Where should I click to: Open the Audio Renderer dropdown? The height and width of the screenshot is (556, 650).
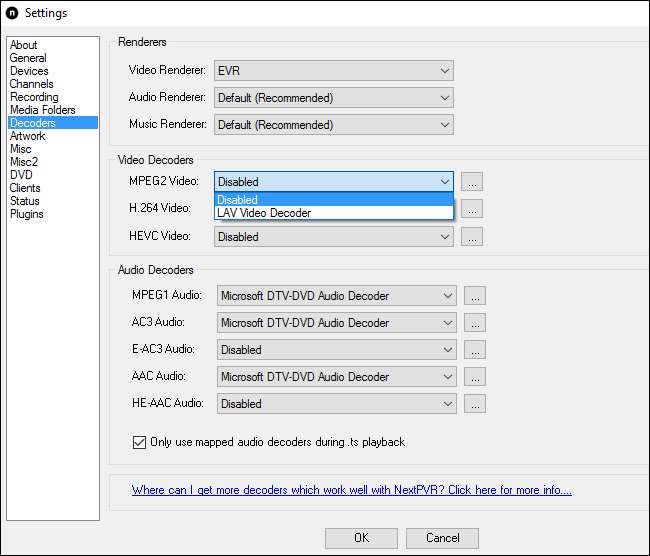(333, 98)
